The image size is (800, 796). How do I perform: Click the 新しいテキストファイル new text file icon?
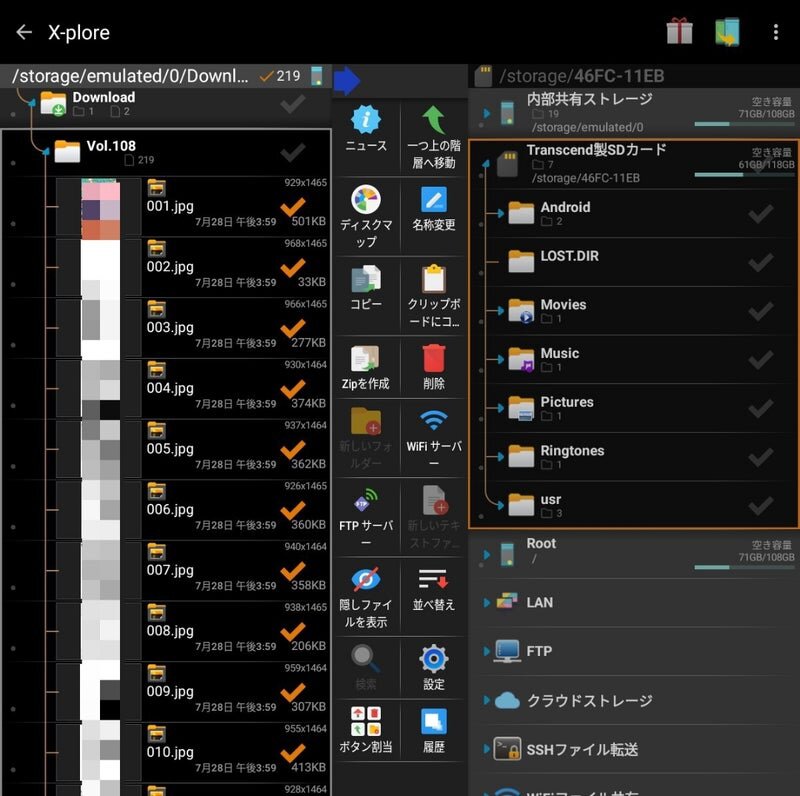(x=435, y=500)
